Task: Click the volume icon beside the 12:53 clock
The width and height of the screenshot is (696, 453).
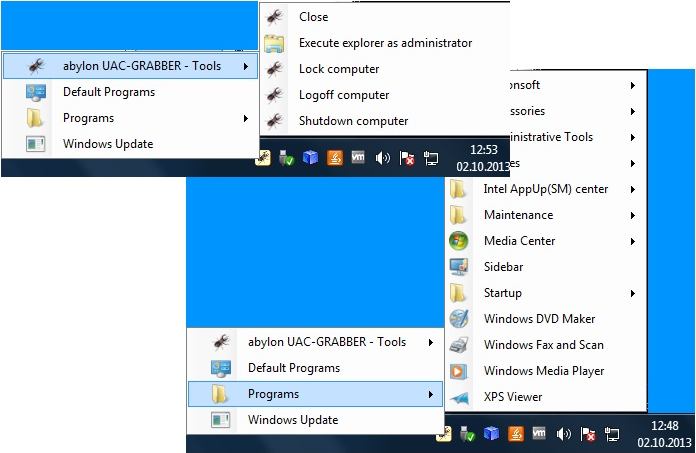Action: pyautogui.click(x=382, y=157)
